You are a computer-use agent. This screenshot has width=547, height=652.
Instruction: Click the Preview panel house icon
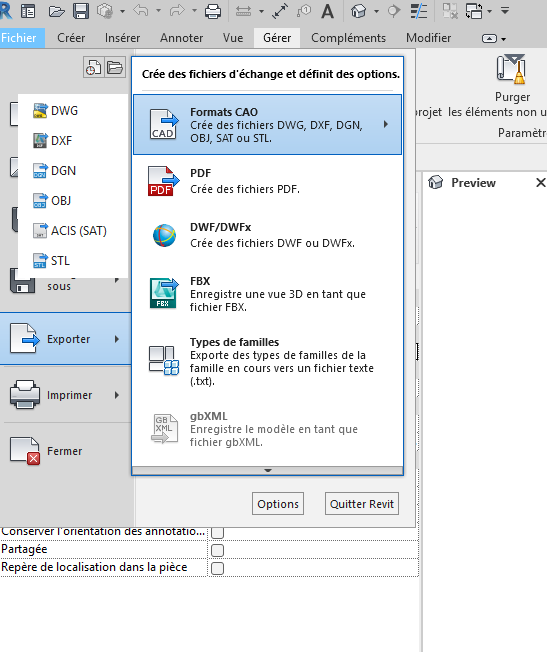point(436,182)
